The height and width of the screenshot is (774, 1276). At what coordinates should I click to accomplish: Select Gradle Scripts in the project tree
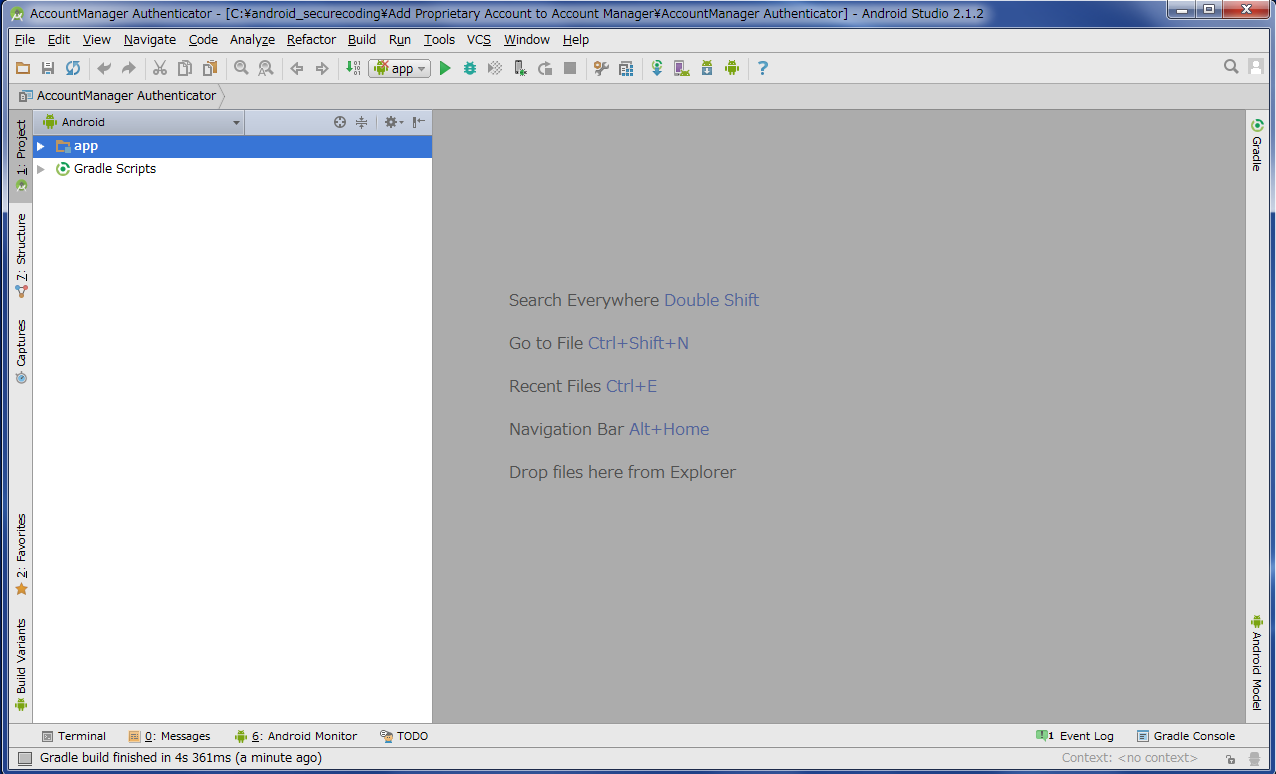[x=115, y=169]
